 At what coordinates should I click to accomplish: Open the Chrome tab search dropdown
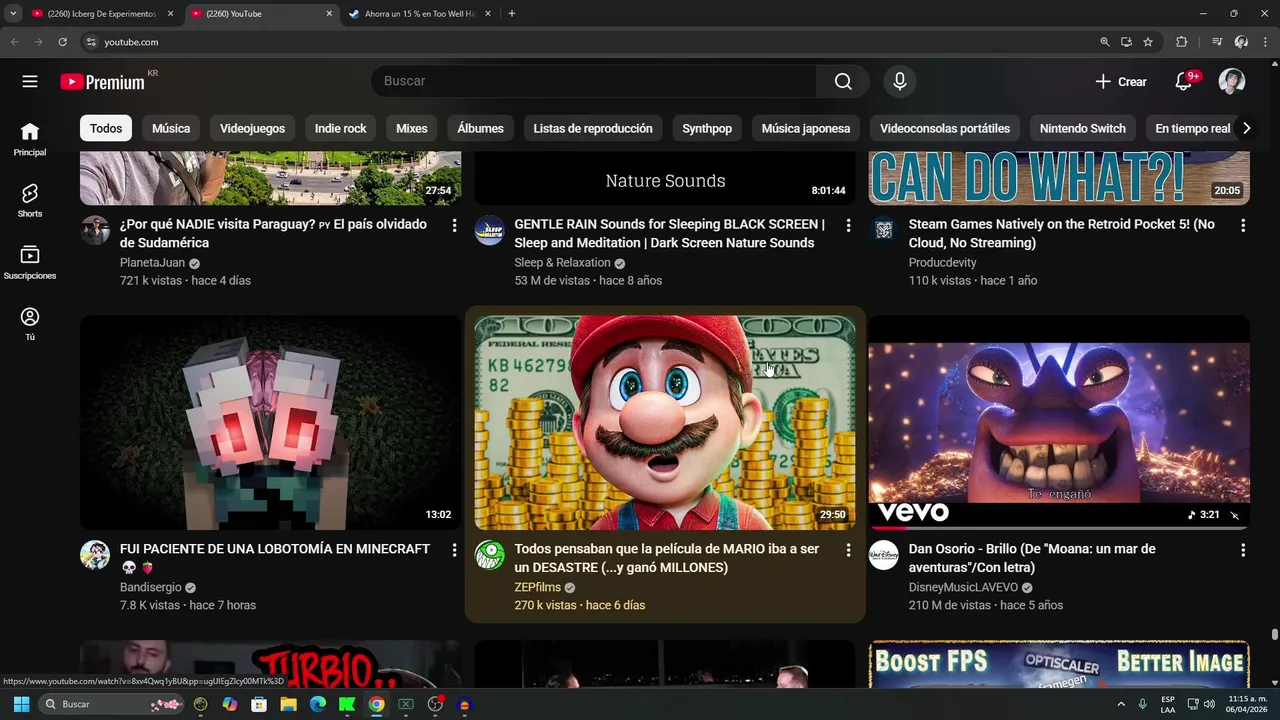tap(13, 14)
